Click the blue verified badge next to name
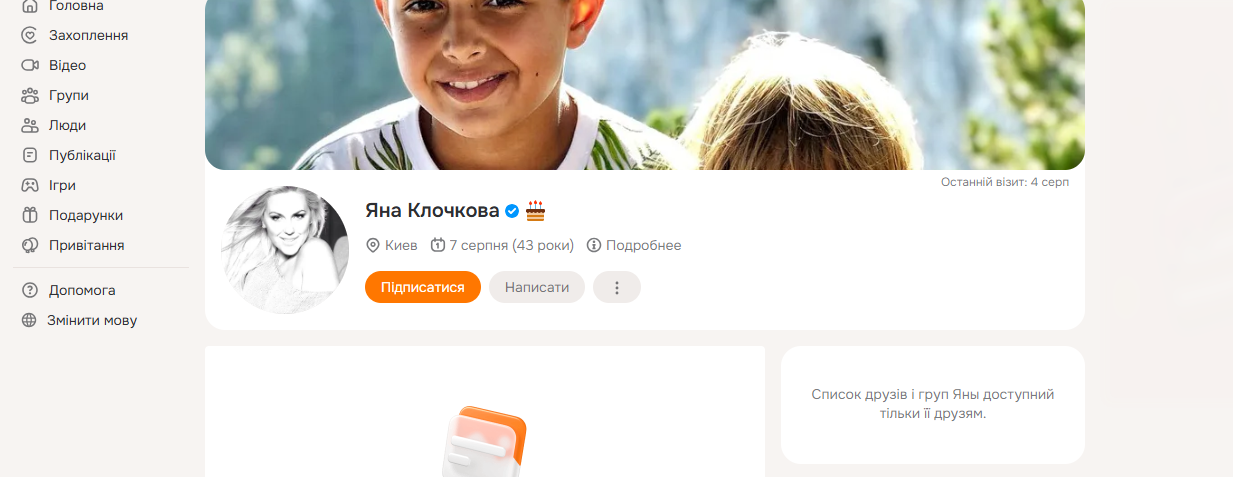1233x477 pixels. pos(512,211)
